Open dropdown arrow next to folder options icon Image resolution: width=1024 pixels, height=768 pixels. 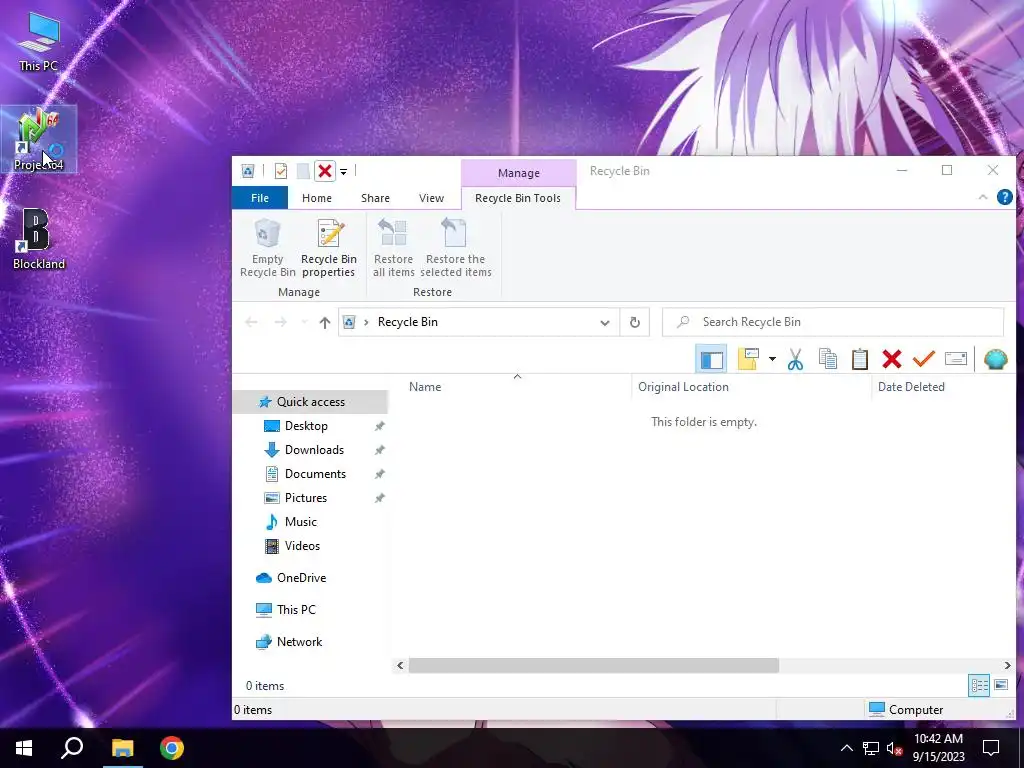point(772,359)
